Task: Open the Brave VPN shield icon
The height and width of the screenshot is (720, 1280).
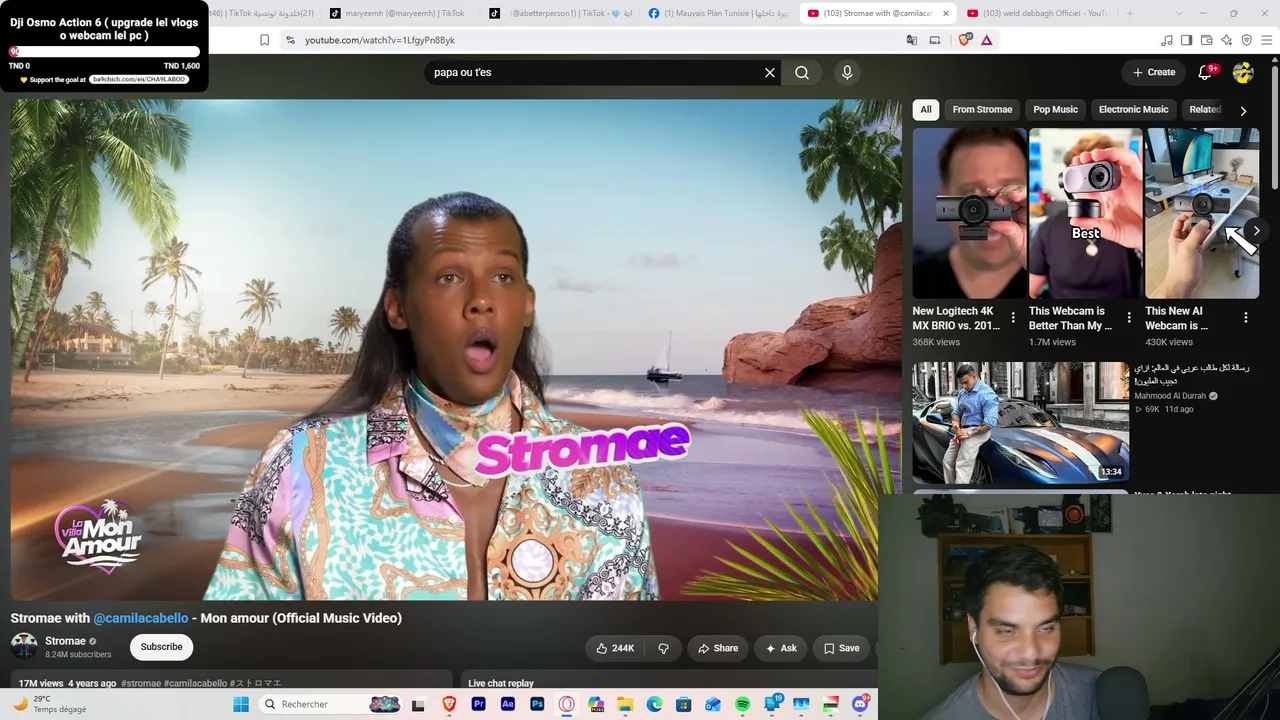Action: pyautogui.click(x=1246, y=40)
